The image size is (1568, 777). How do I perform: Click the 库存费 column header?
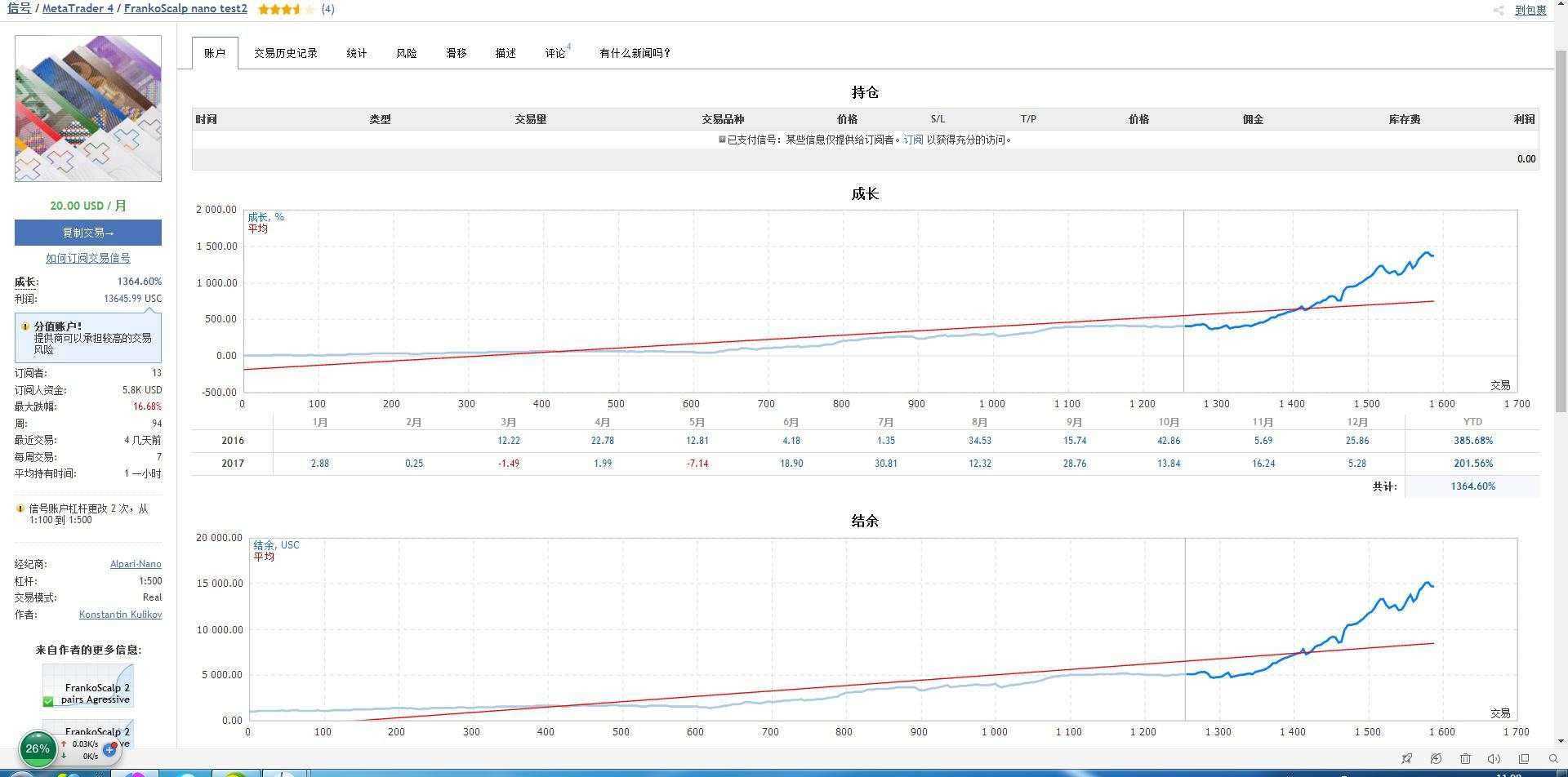1405,119
